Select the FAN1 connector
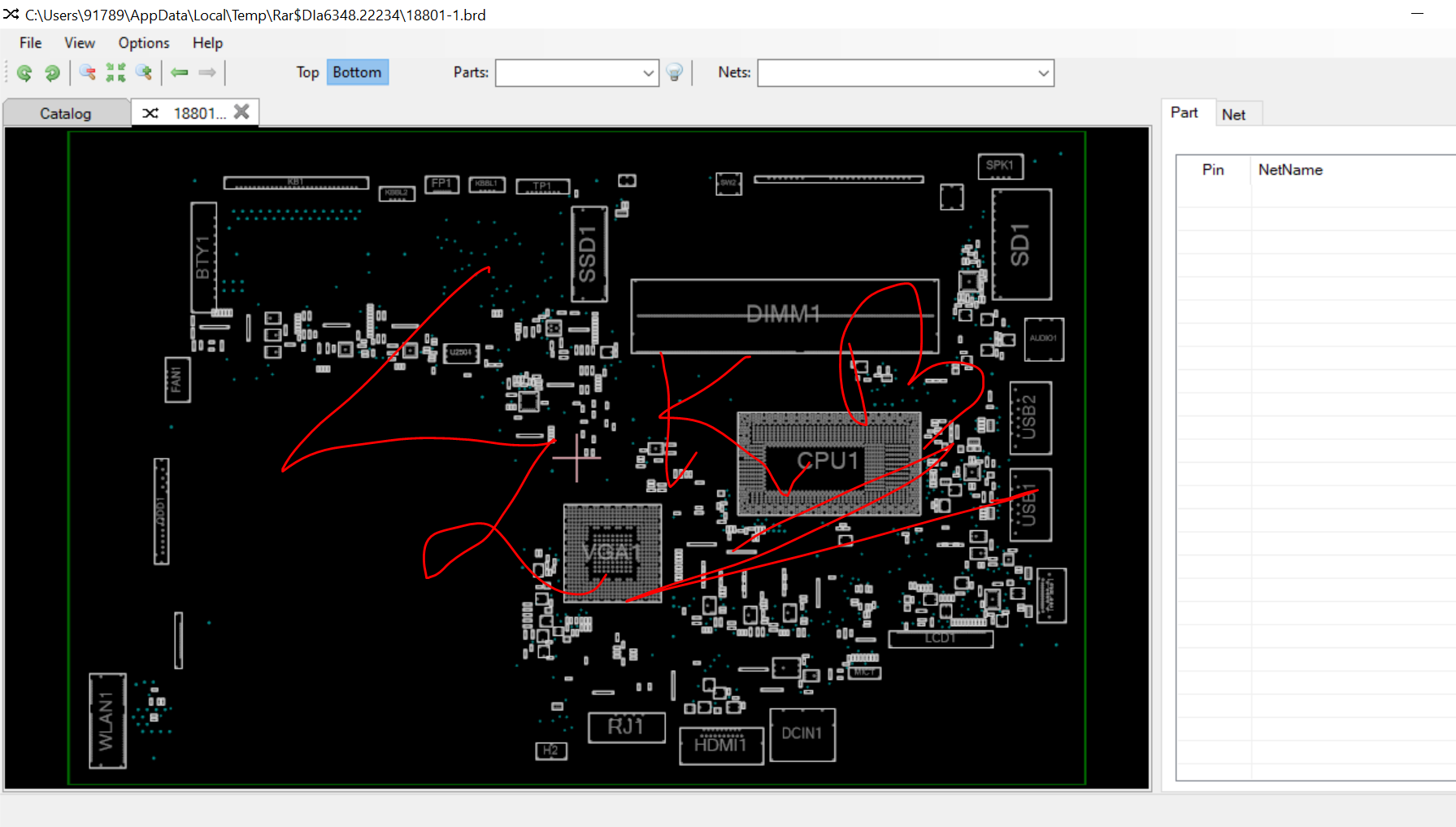Screen dimensions: 1456x827 pyautogui.click(x=177, y=380)
